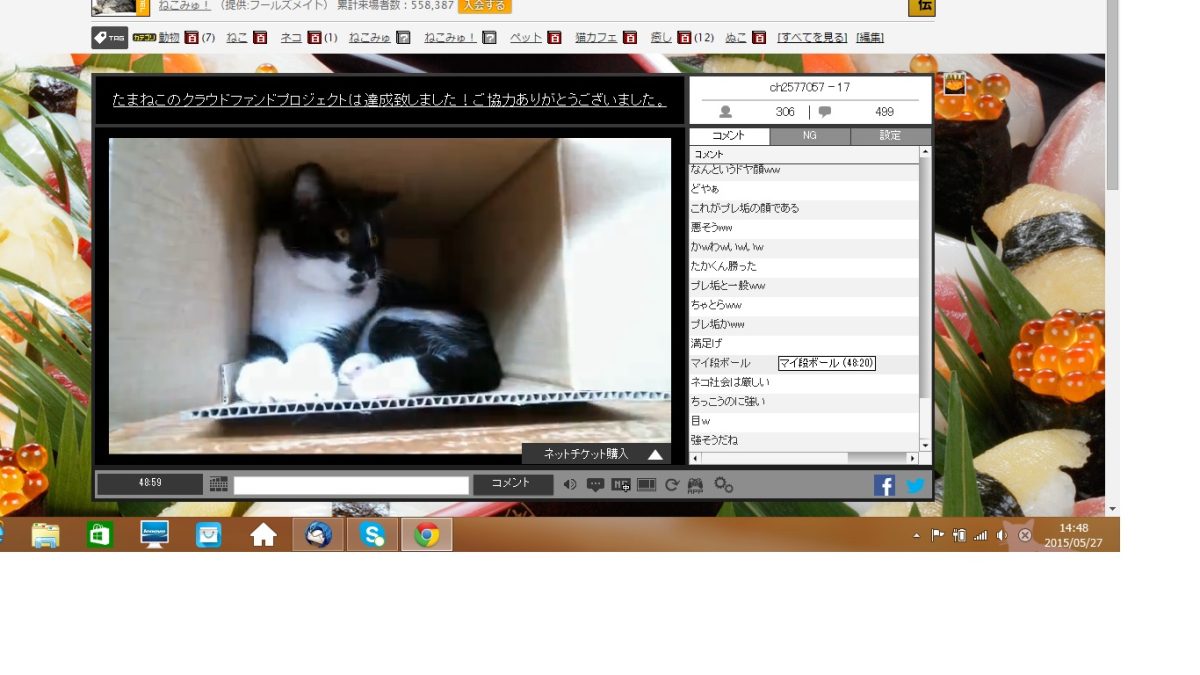Screen dimensions: 1200x675
Task: Click the 癒し tag link
Action: [661, 38]
